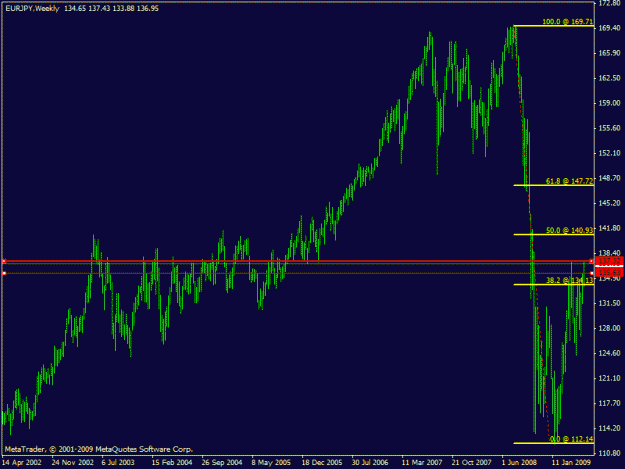Click the 117.70 price axis label
Screen dimensions: 625x469
pos(609,403)
